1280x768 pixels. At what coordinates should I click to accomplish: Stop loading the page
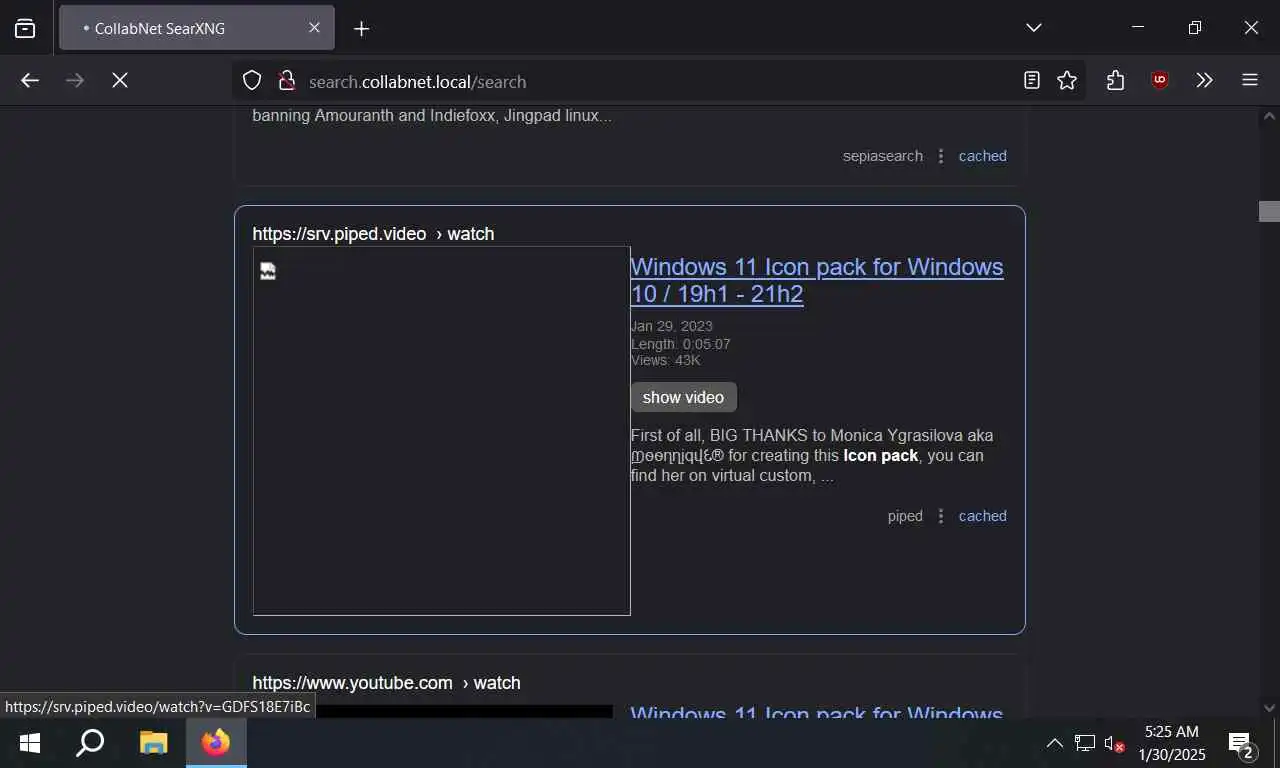click(x=120, y=80)
